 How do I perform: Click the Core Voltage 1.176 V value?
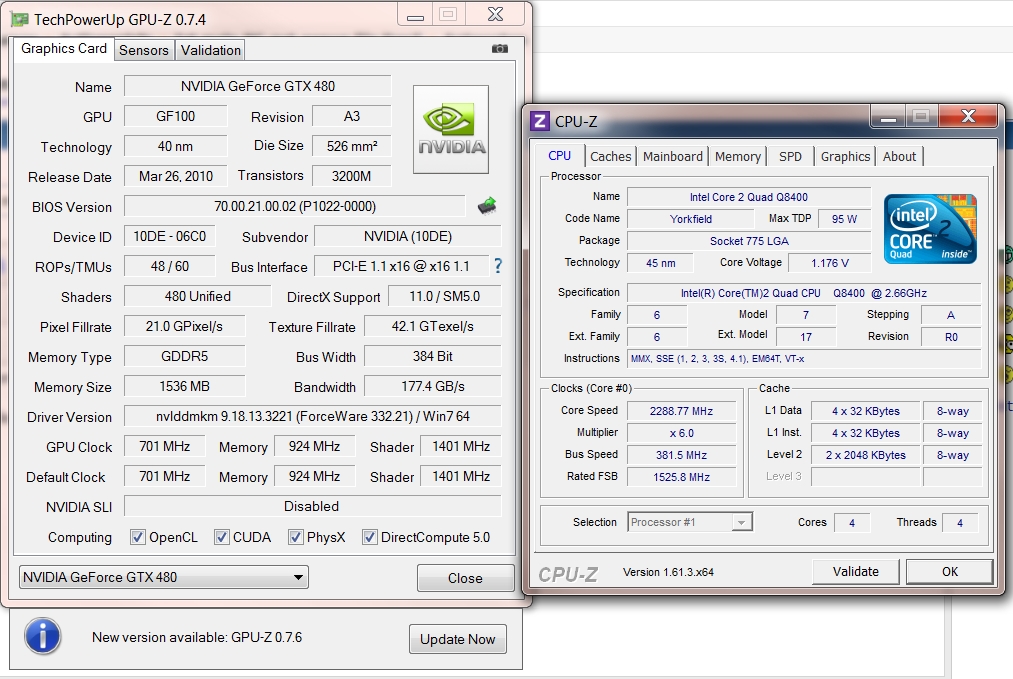(830, 263)
